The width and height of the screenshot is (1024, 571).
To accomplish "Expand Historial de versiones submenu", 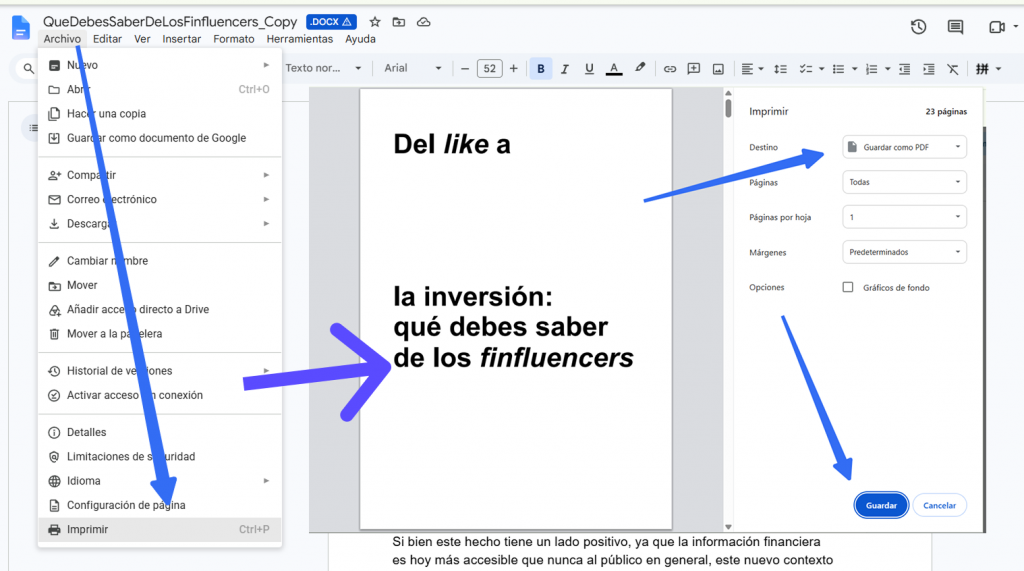I will 160,370.
